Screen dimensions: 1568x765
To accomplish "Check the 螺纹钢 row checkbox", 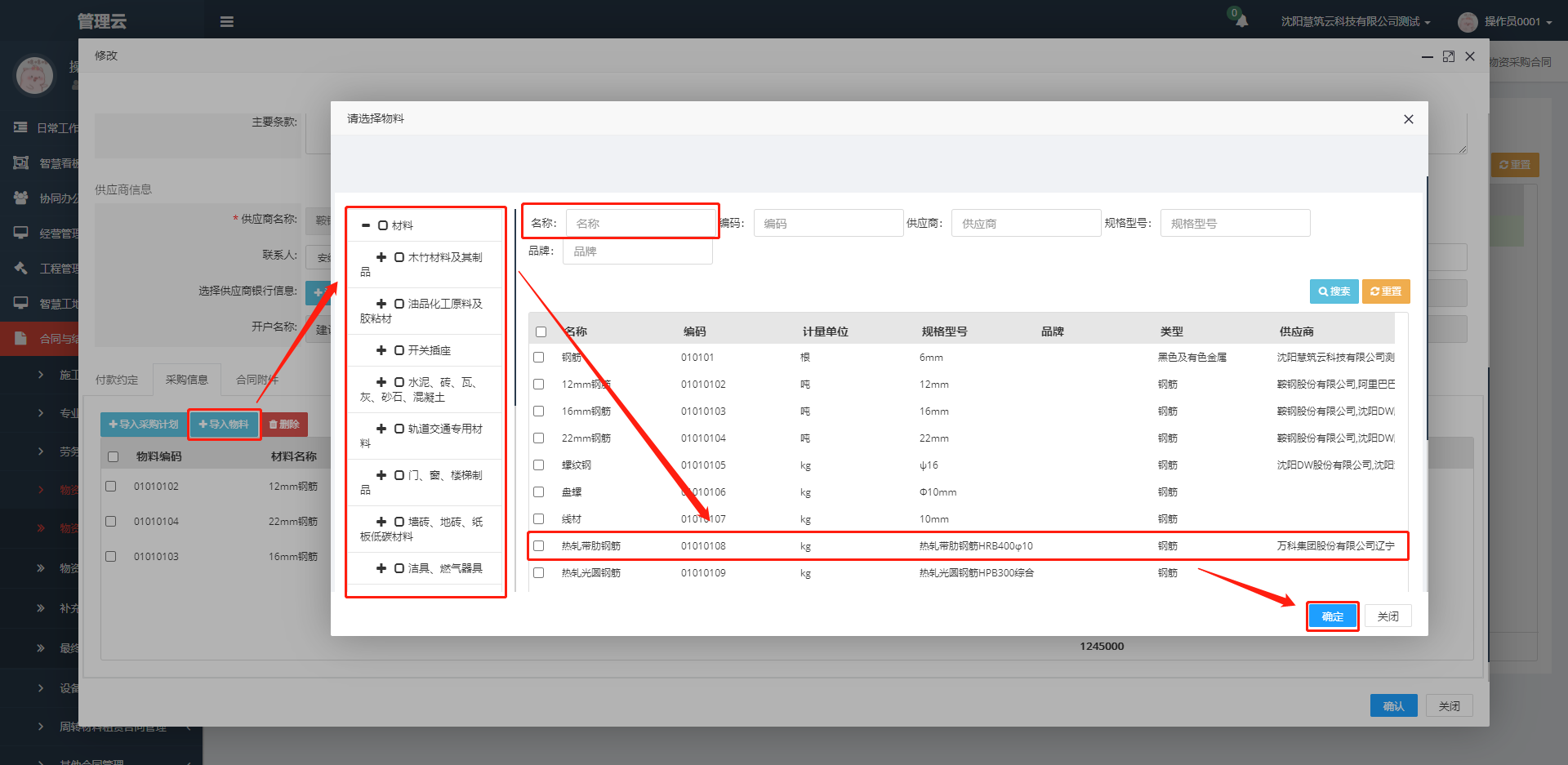I will 539,465.
